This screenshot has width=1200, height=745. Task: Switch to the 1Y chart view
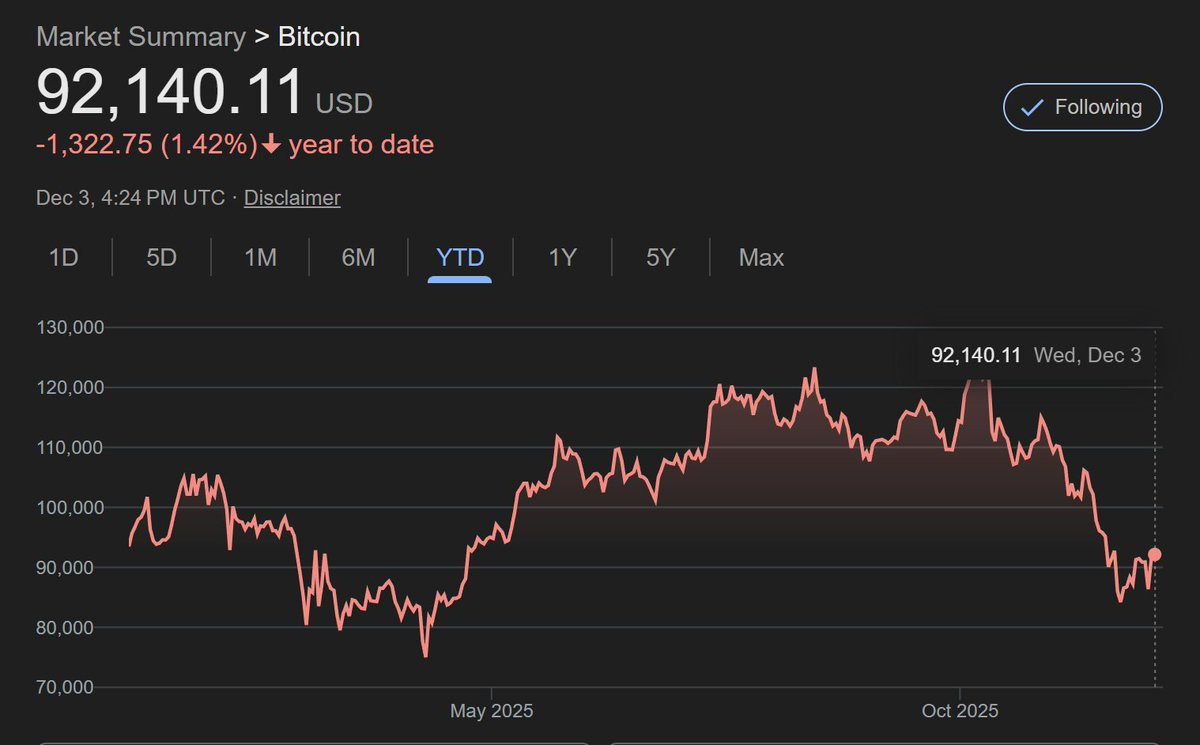tap(562, 258)
